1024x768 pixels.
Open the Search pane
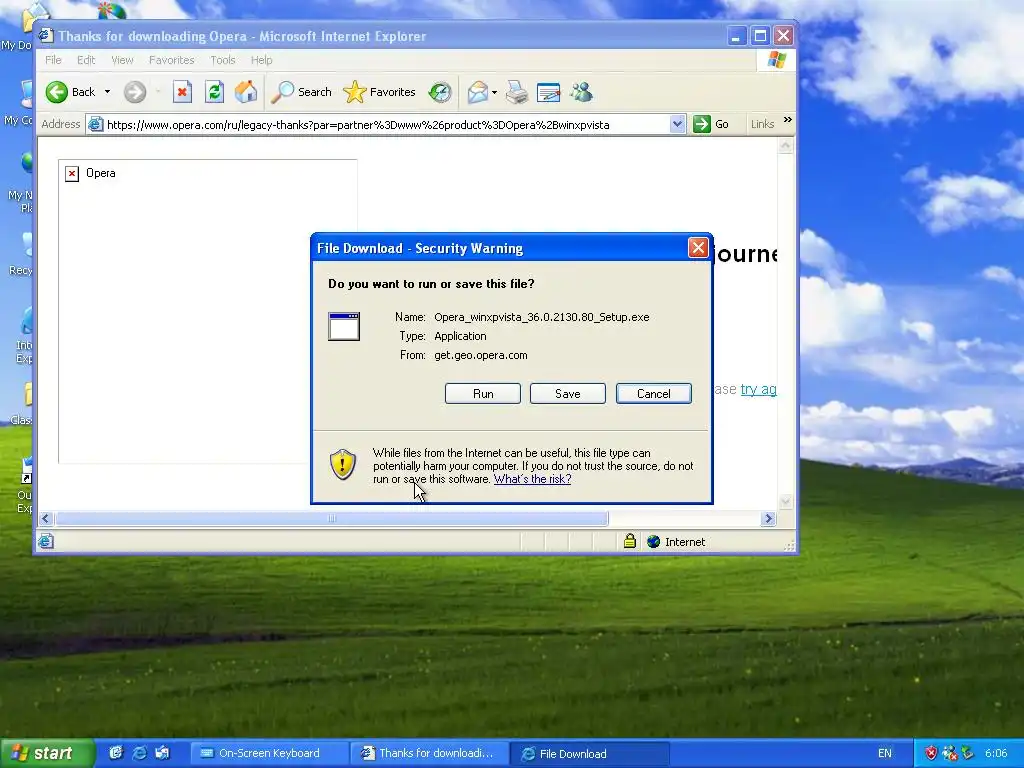click(x=302, y=92)
